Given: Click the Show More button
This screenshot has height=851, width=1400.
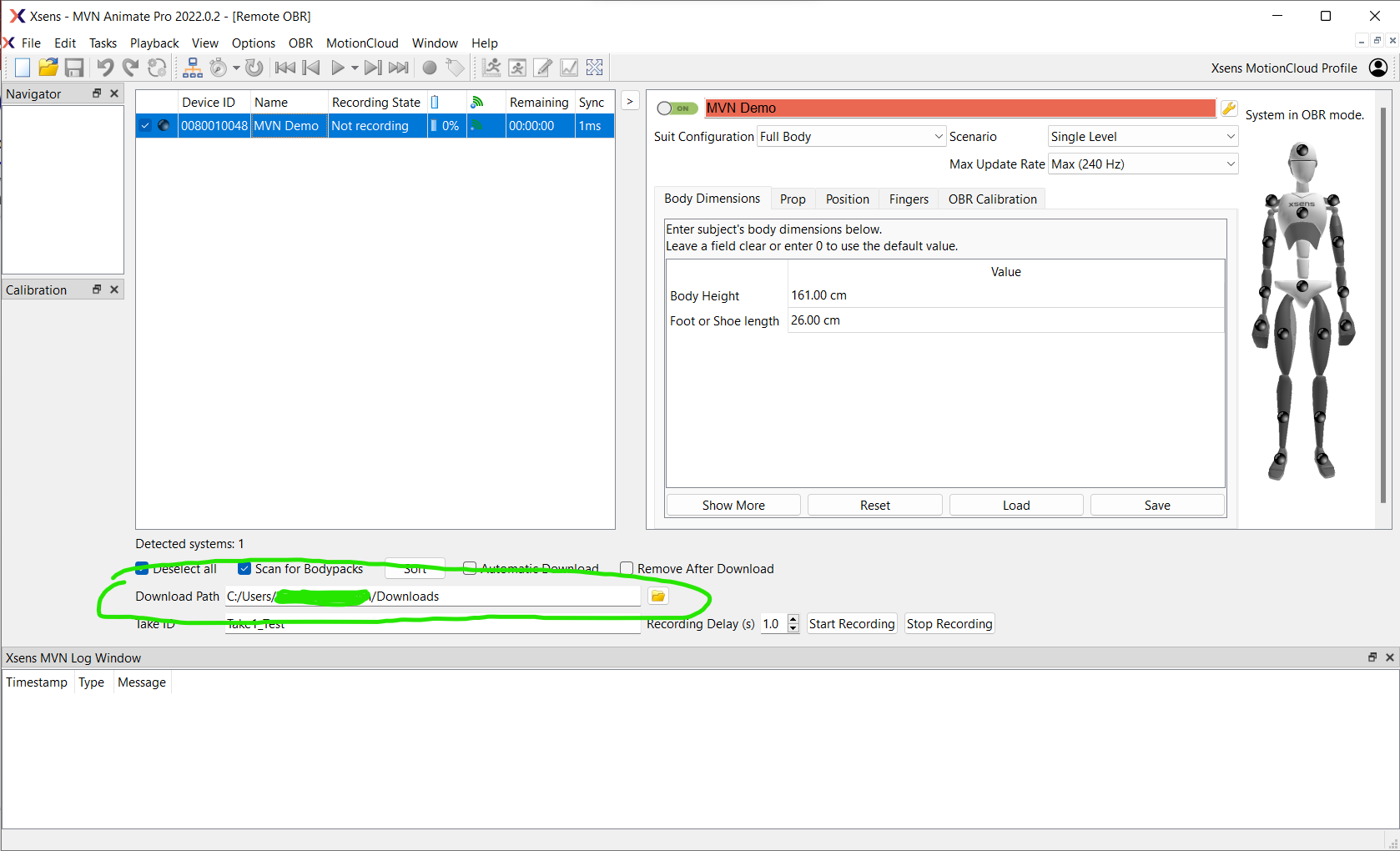Looking at the screenshot, I should tap(733, 506).
